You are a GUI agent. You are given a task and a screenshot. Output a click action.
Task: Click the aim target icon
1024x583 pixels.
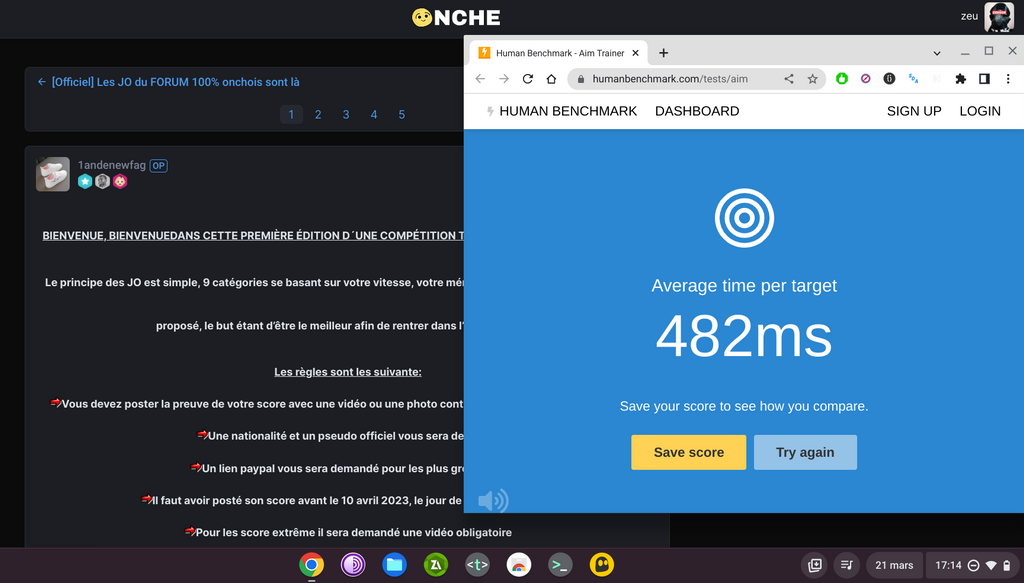[744, 218]
